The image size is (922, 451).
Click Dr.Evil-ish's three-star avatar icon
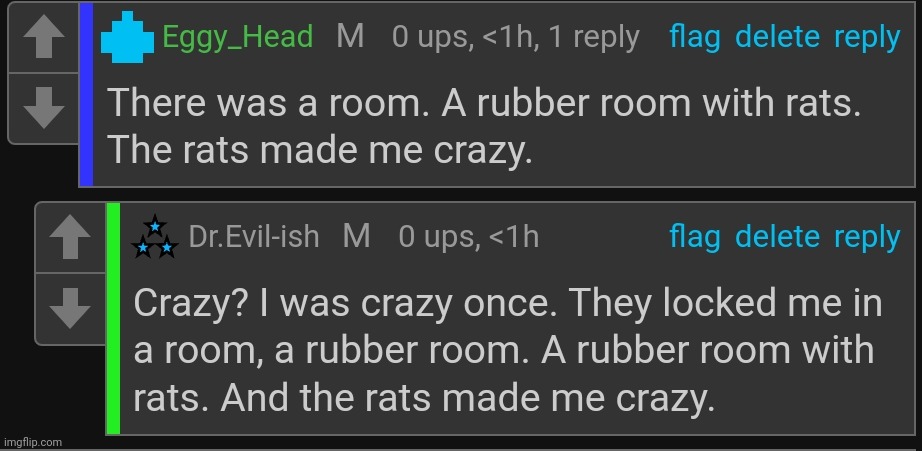[x=155, y=236]
